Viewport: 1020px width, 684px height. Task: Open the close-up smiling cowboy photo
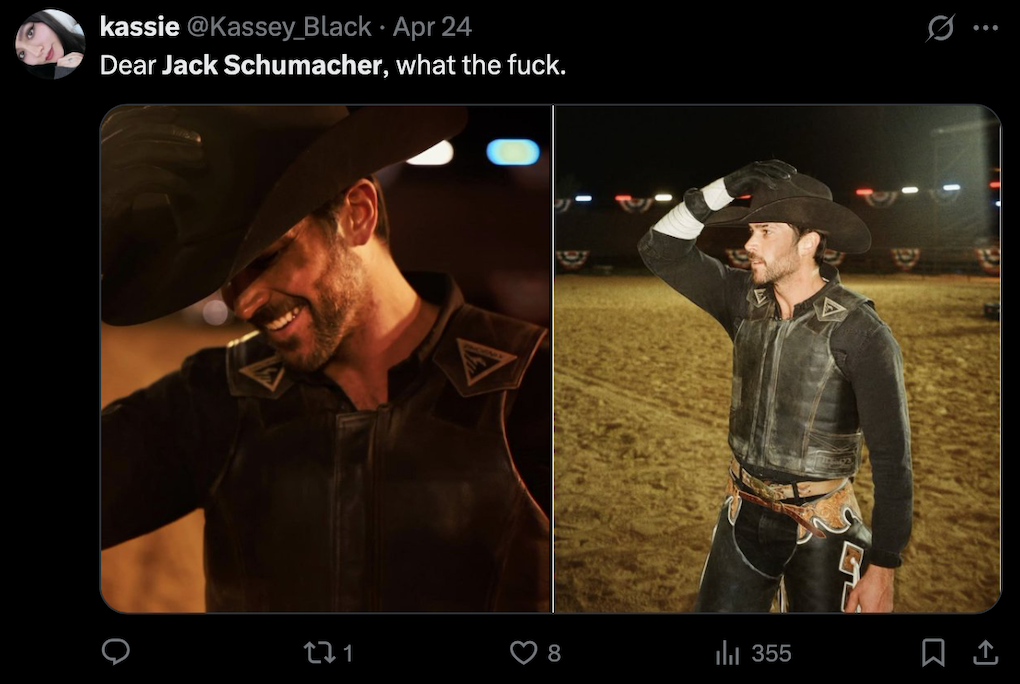pos(326,358)
